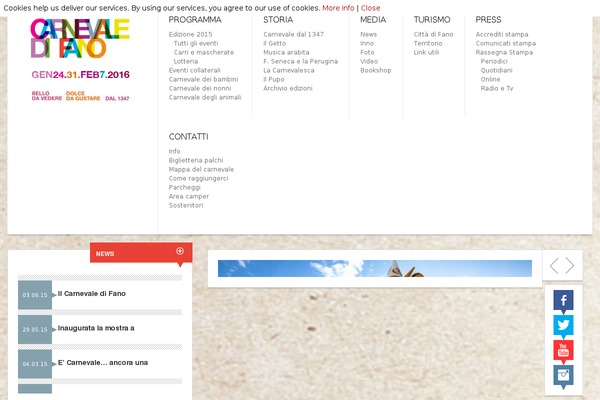Open the PROGRAMMA menu heading
This screenshot has width=600, height=400.
(195, 20)
